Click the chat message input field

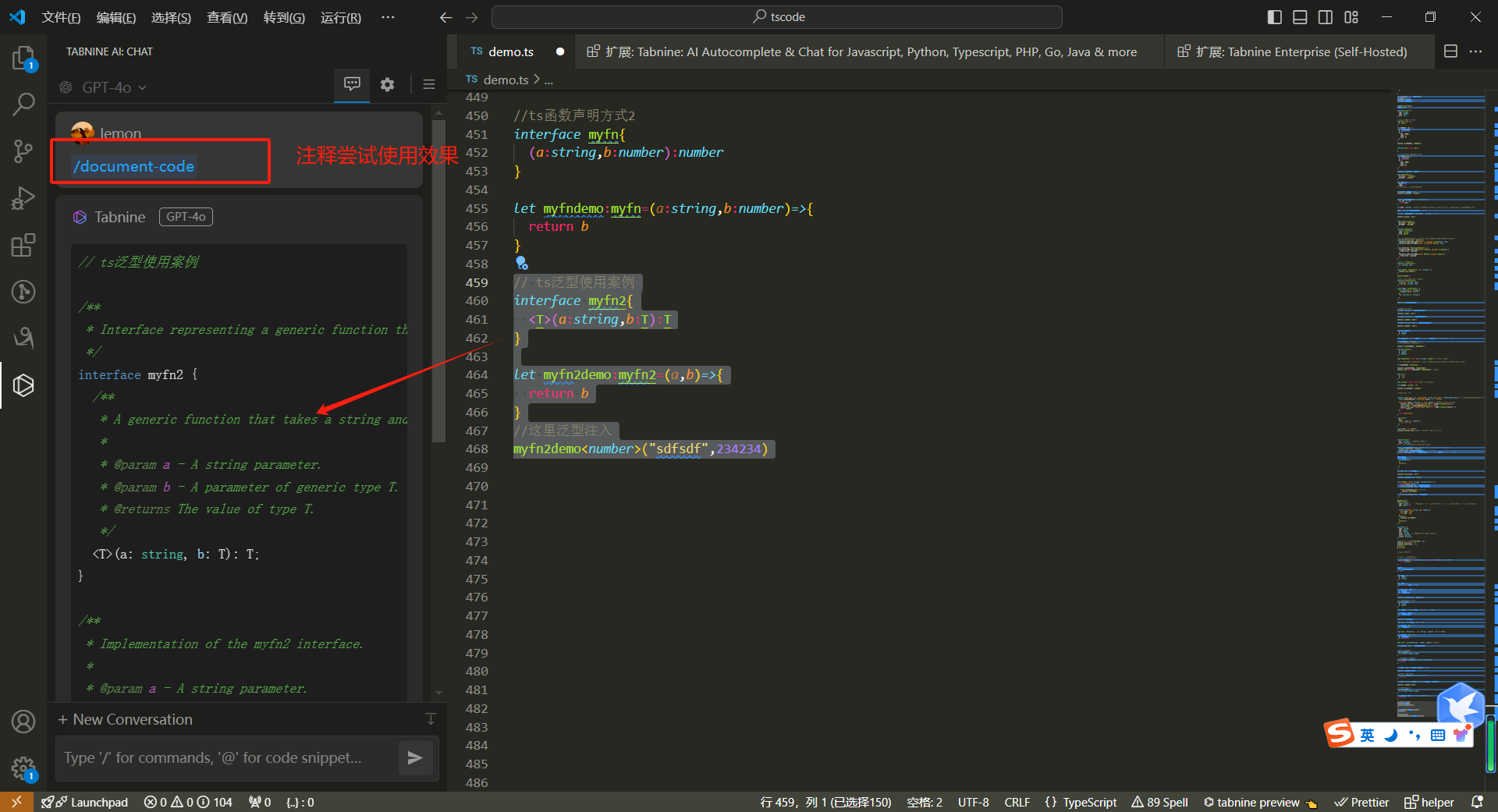(226, 757)
